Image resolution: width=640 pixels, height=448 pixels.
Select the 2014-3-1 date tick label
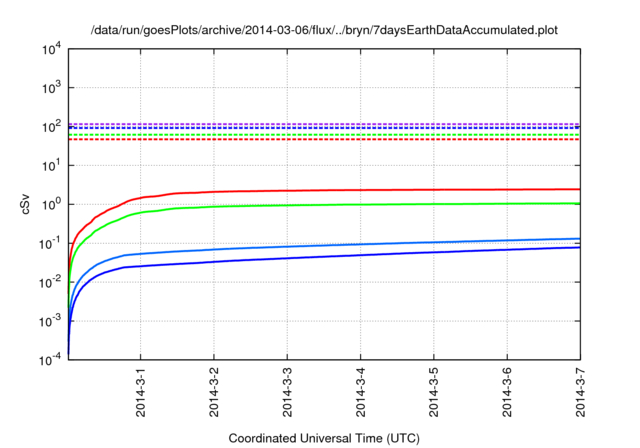coord(140,392)
